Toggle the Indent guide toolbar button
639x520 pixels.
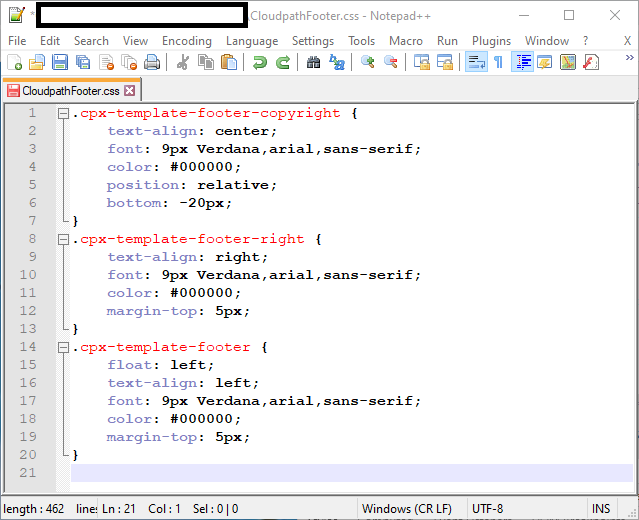(522, 62)
